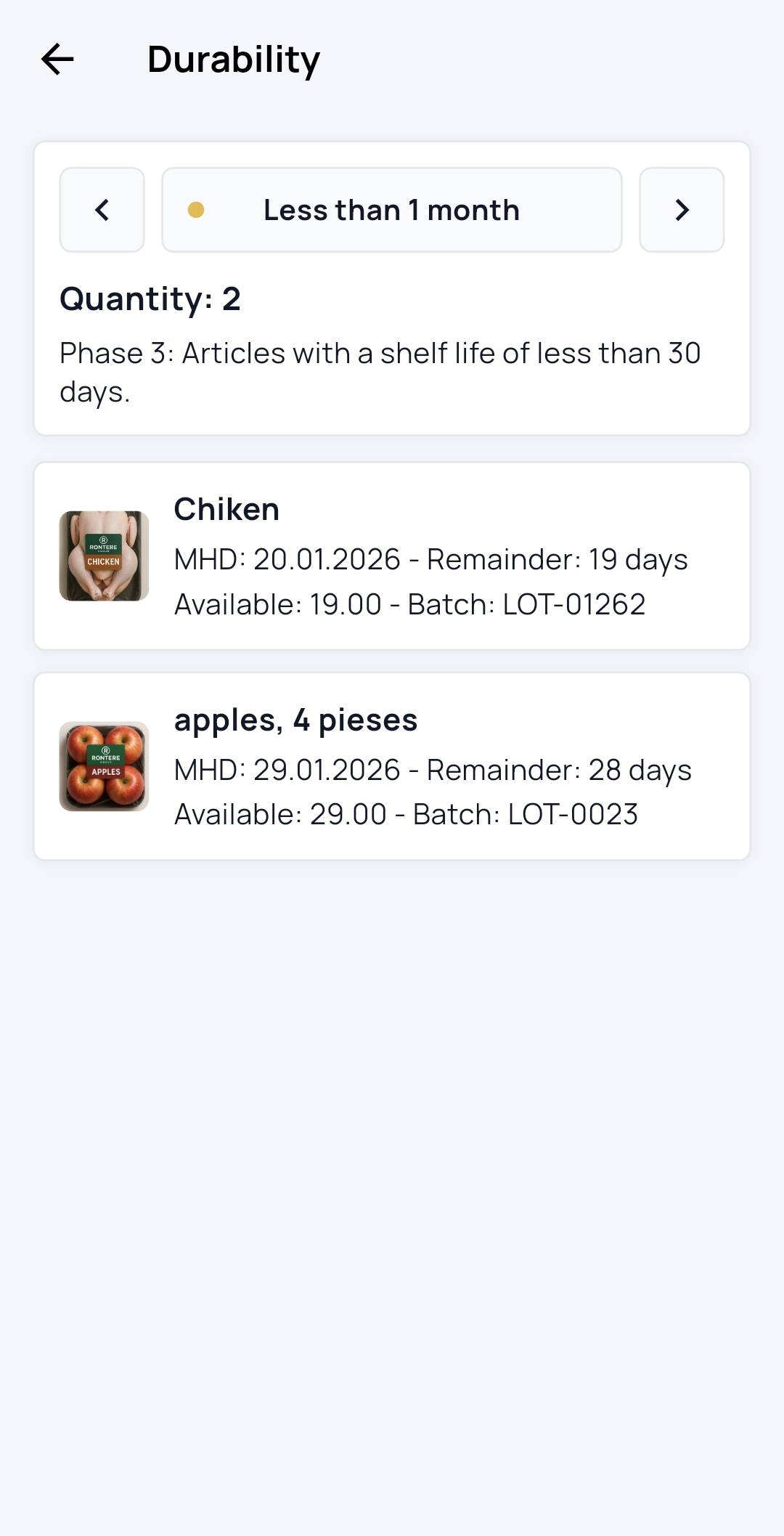This screenshot has height=1536, width=784.
Task: Click the 'Available: 19.00' stock value
Action: coord(277,604)
